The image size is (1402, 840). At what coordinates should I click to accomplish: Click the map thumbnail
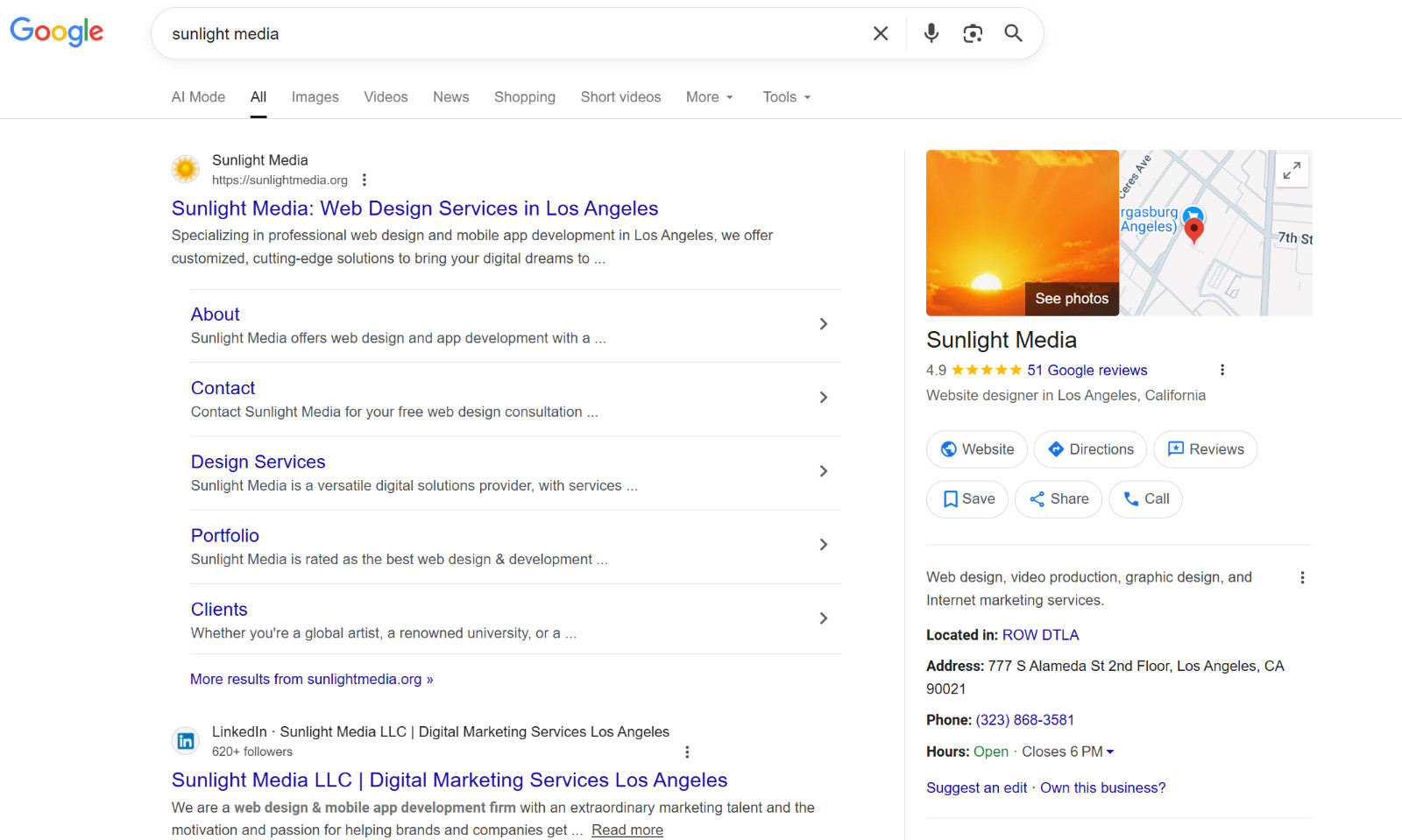[1215, 233]
